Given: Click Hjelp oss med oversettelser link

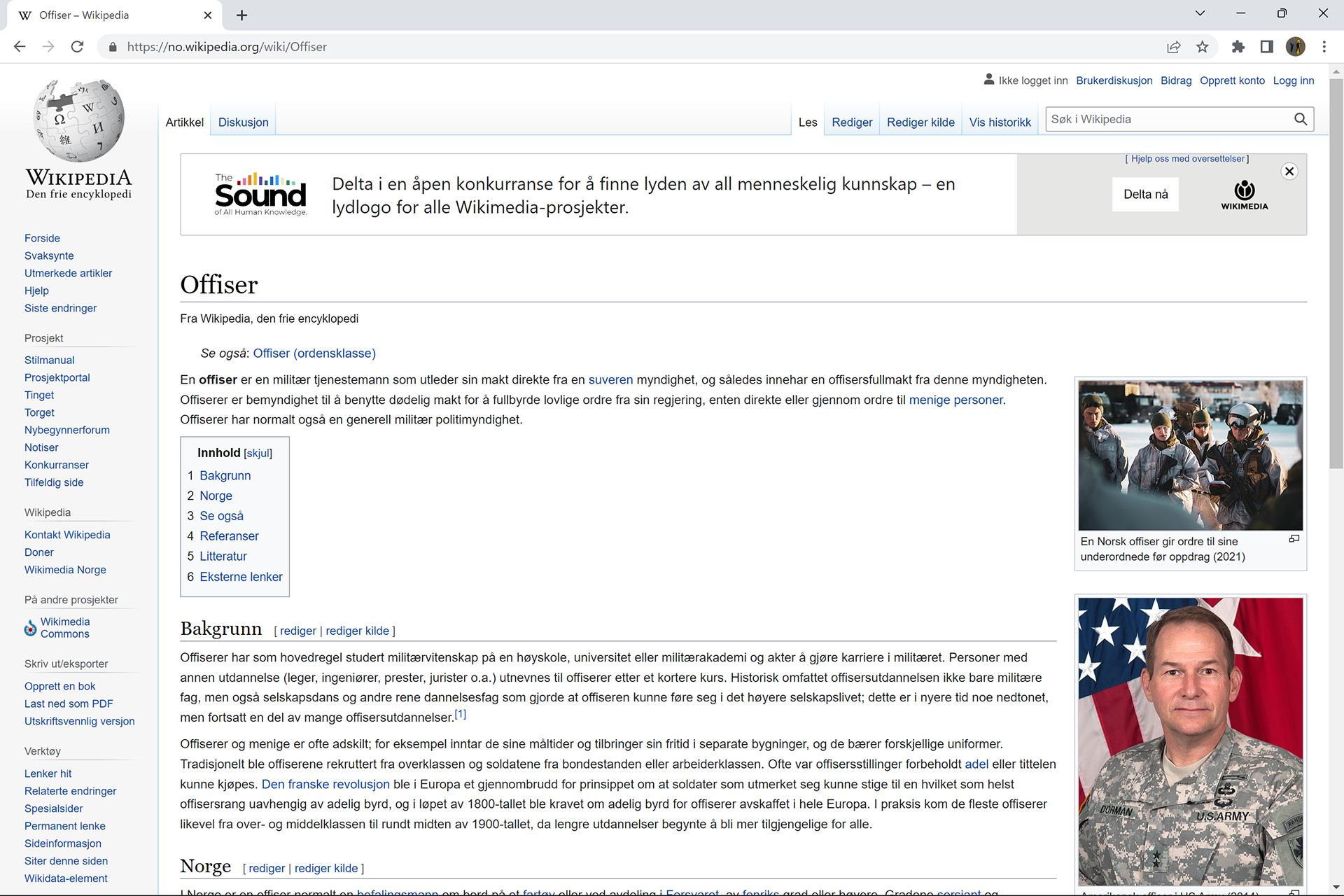Looking at the screenshot, I should [x=1188, y=159].
